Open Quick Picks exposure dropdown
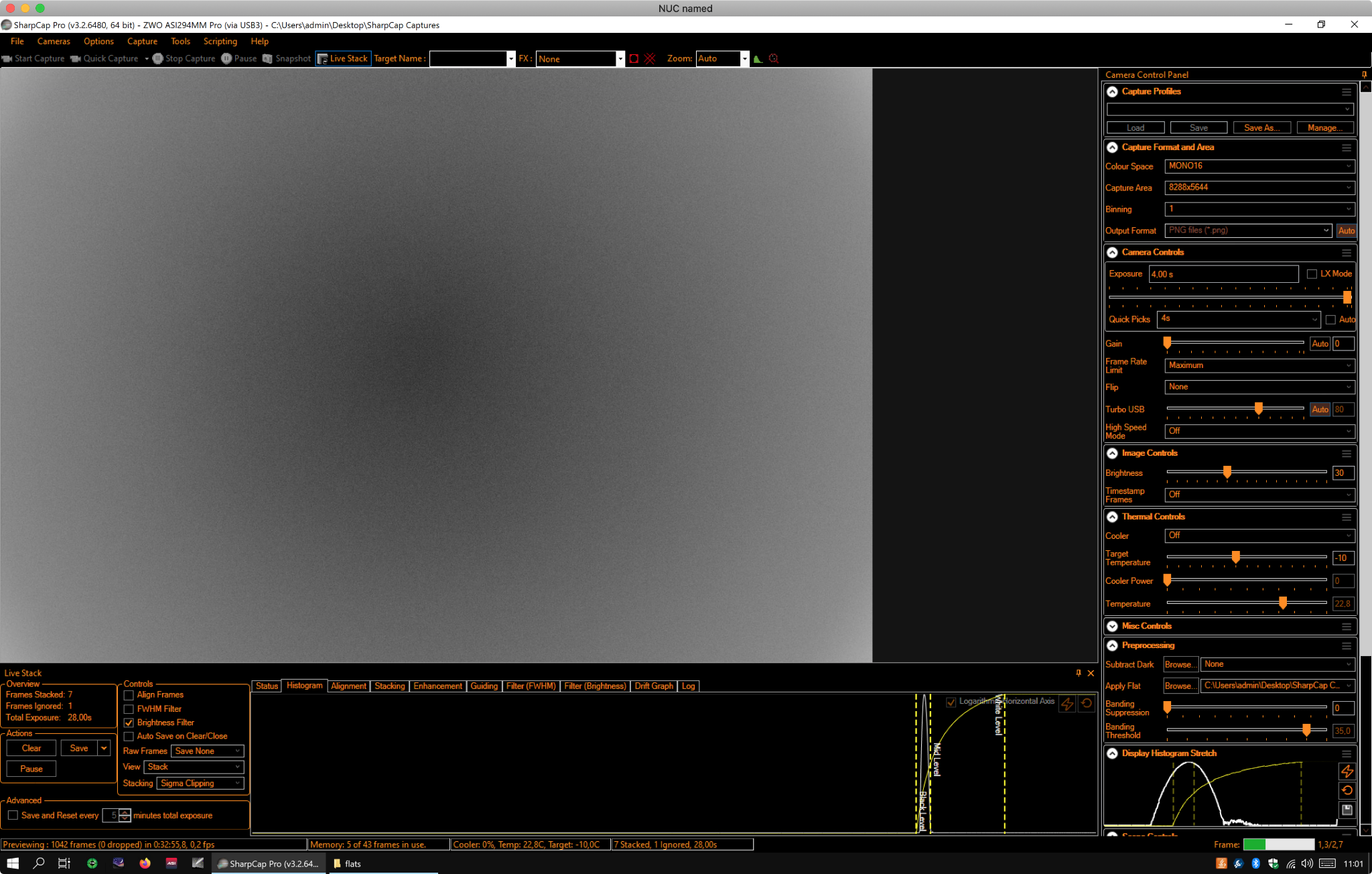Image resolution: width=1372 pixels, height=874 pixels. 1239,319
